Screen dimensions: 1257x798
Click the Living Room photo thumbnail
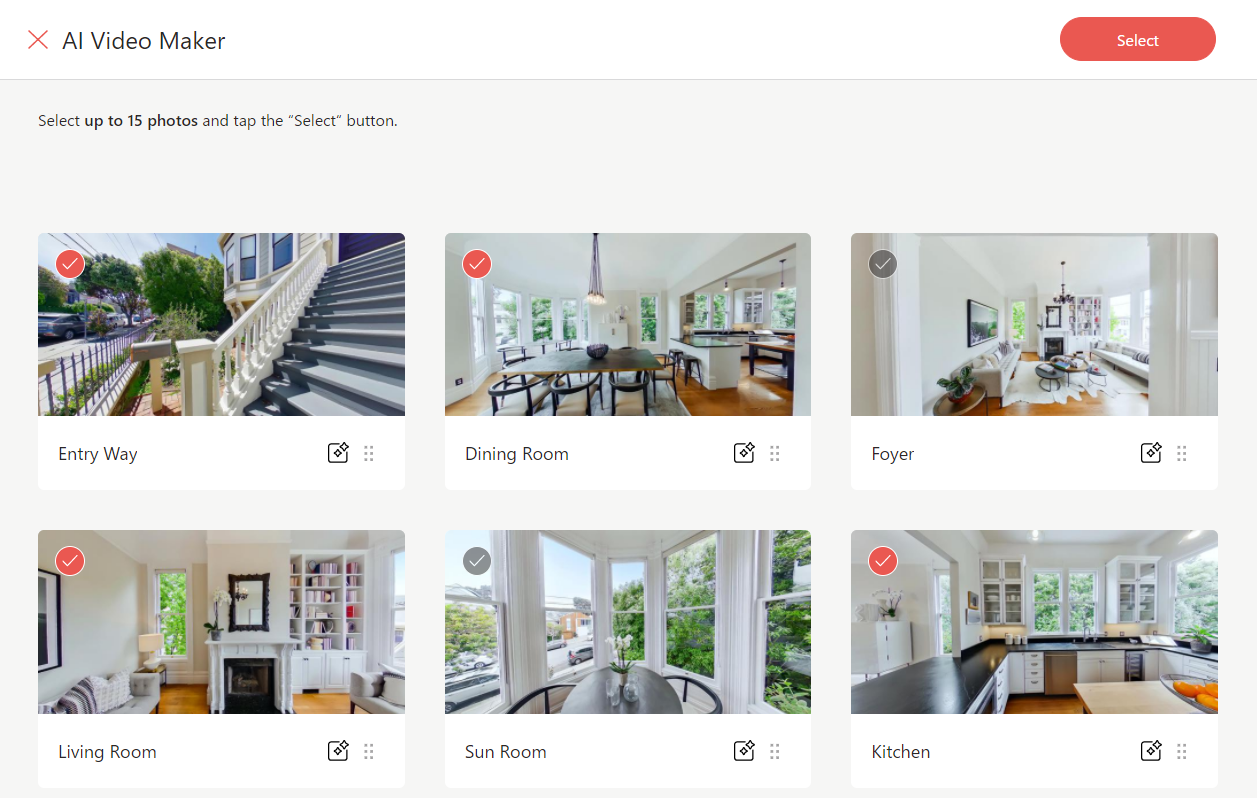pyautogui.click(x=221, y=630)
